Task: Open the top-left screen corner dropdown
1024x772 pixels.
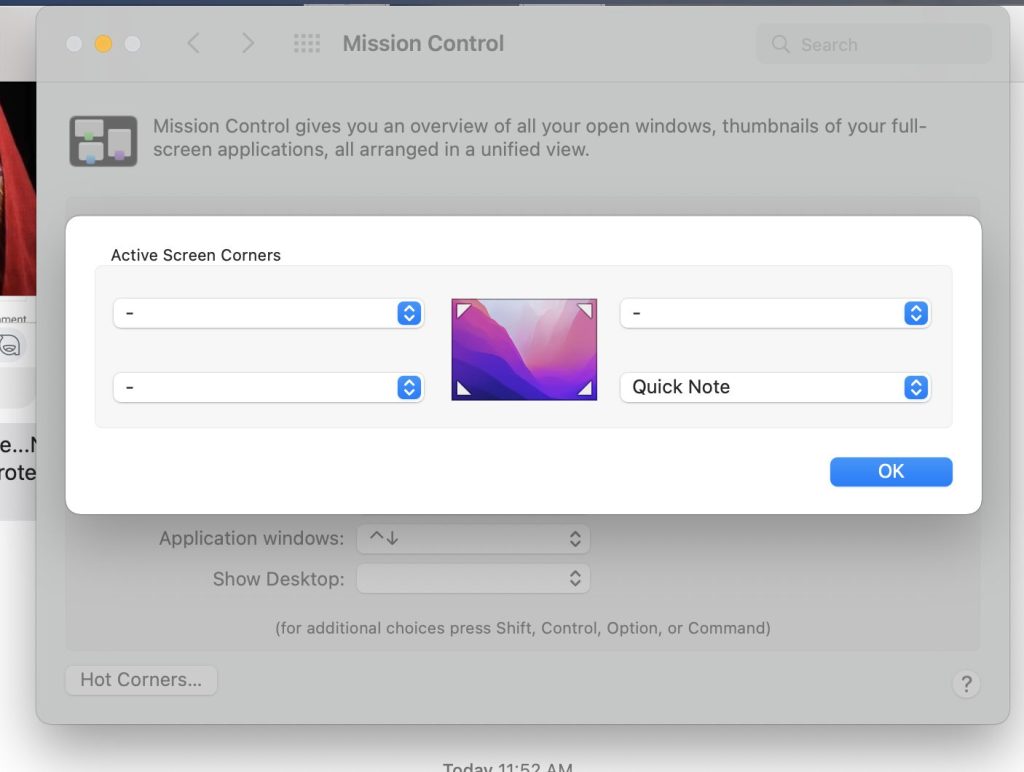Action: pos(268,314)
